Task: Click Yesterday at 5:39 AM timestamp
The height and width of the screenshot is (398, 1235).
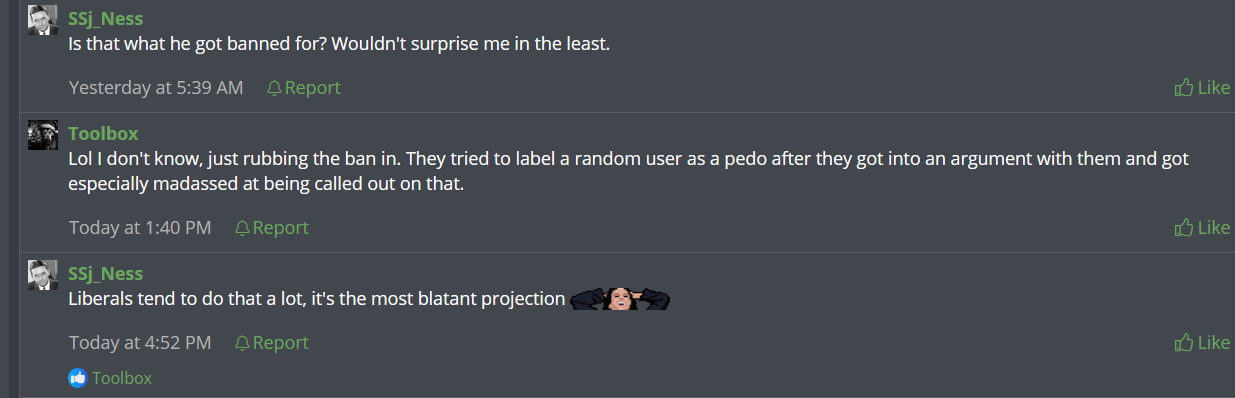Action: click(x=156, y=88)
